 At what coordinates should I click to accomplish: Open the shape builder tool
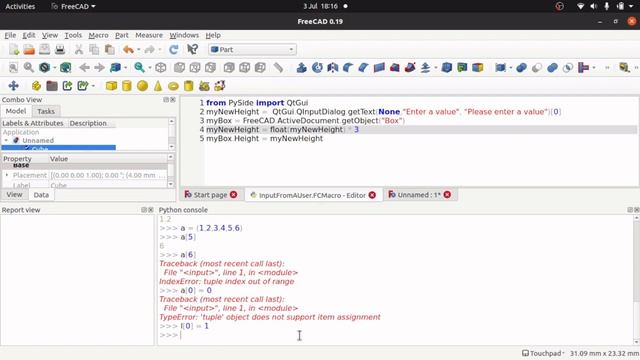click(x=220, y=86)
